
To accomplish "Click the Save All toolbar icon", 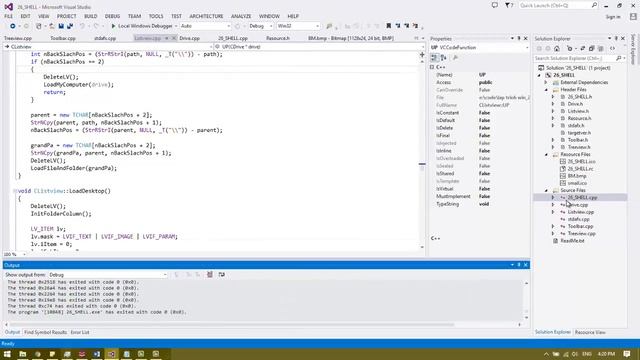I will (70, 26).
